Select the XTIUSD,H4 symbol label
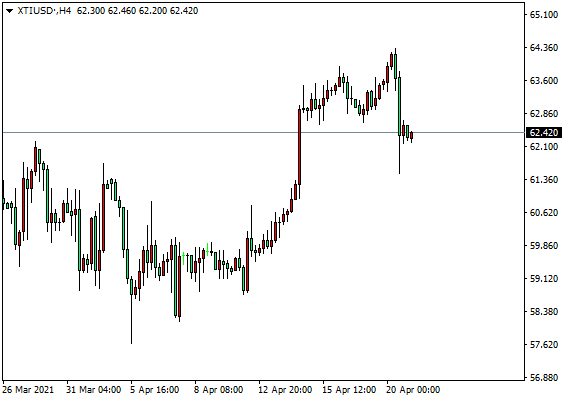 [44, 11]
